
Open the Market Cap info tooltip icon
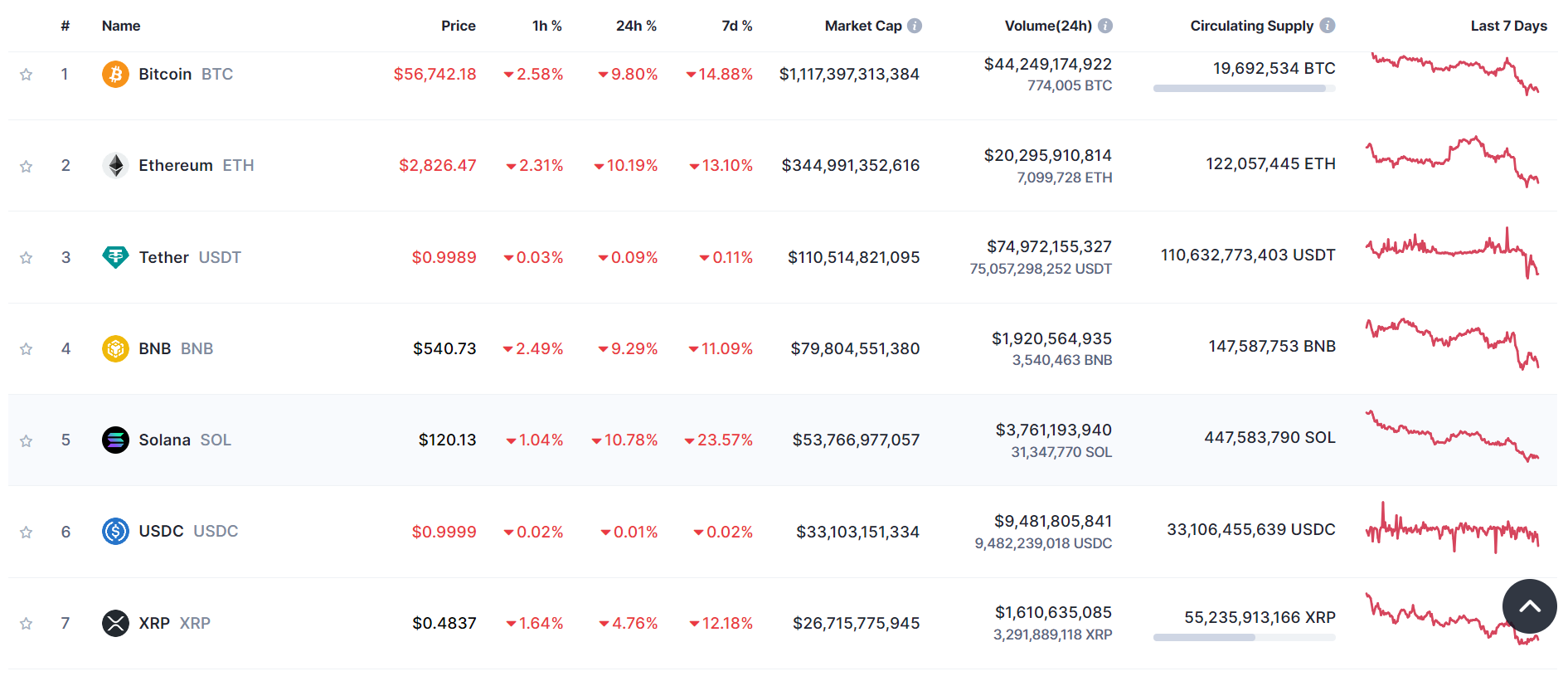915,26
